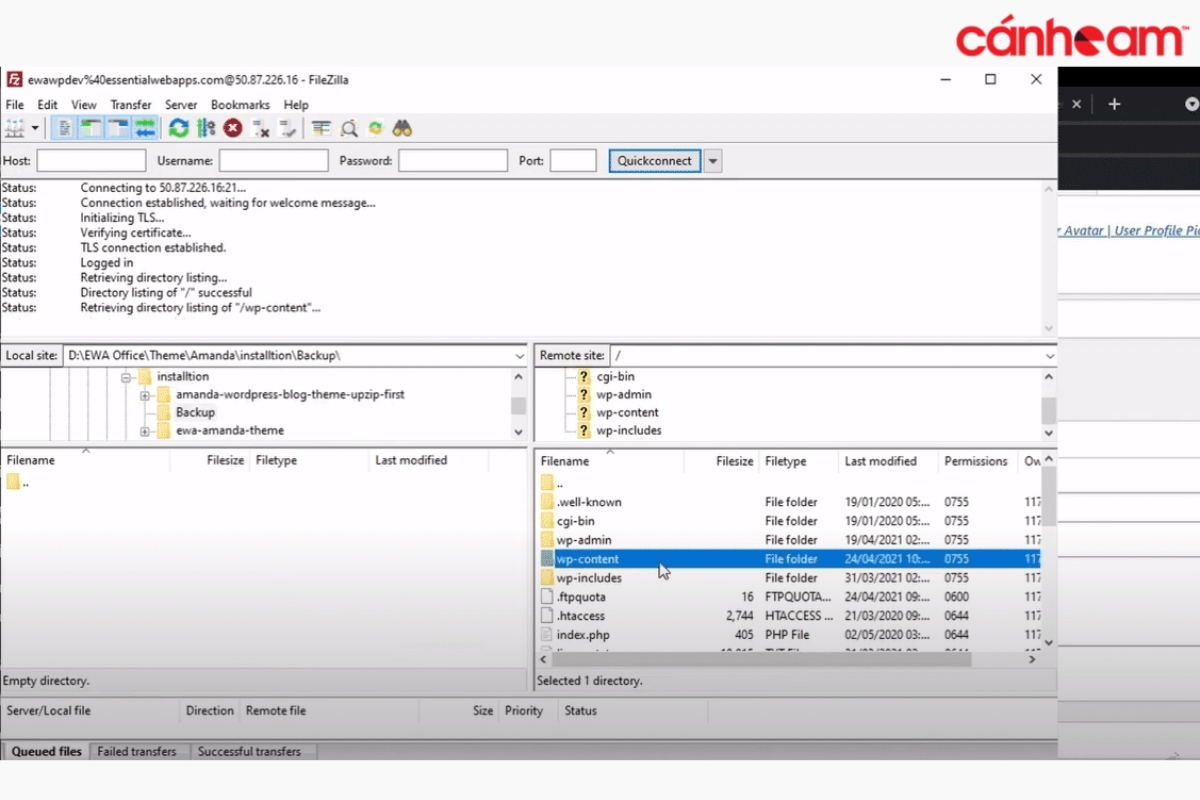Open the Site Manager icon
This screenshot has height=800, width=1200.
click(15, 128)
